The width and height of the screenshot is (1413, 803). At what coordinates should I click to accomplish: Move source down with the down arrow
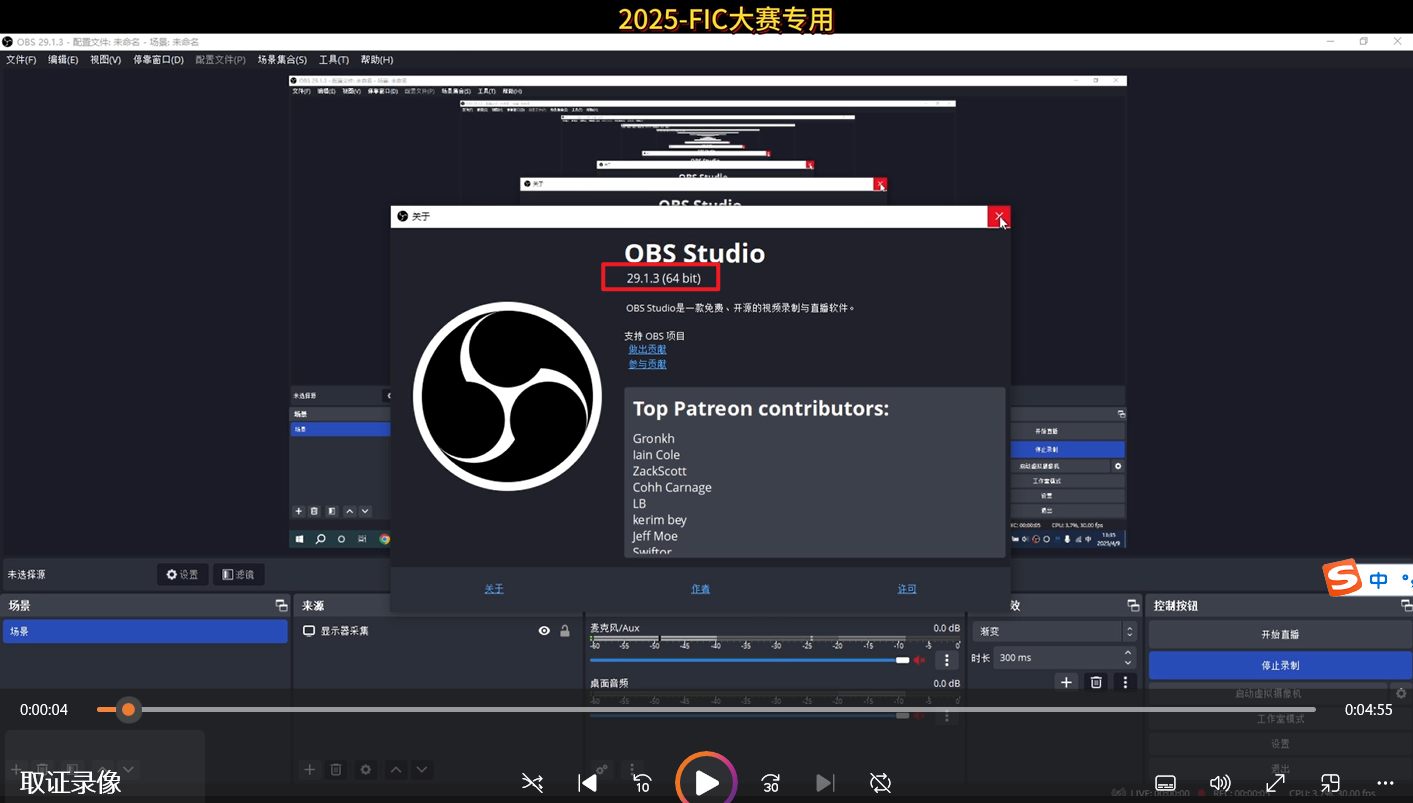422,769
